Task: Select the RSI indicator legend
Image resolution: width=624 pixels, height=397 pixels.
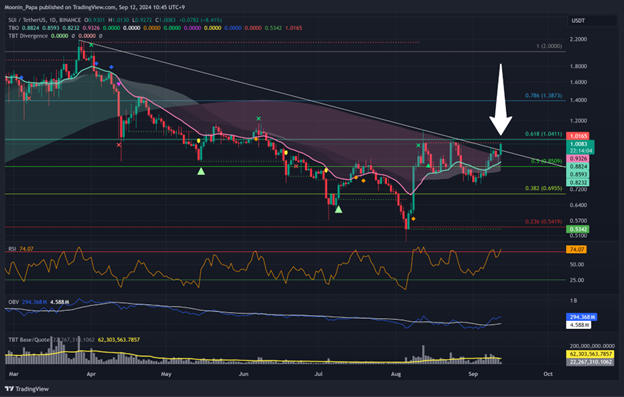Action: (12, 249)
